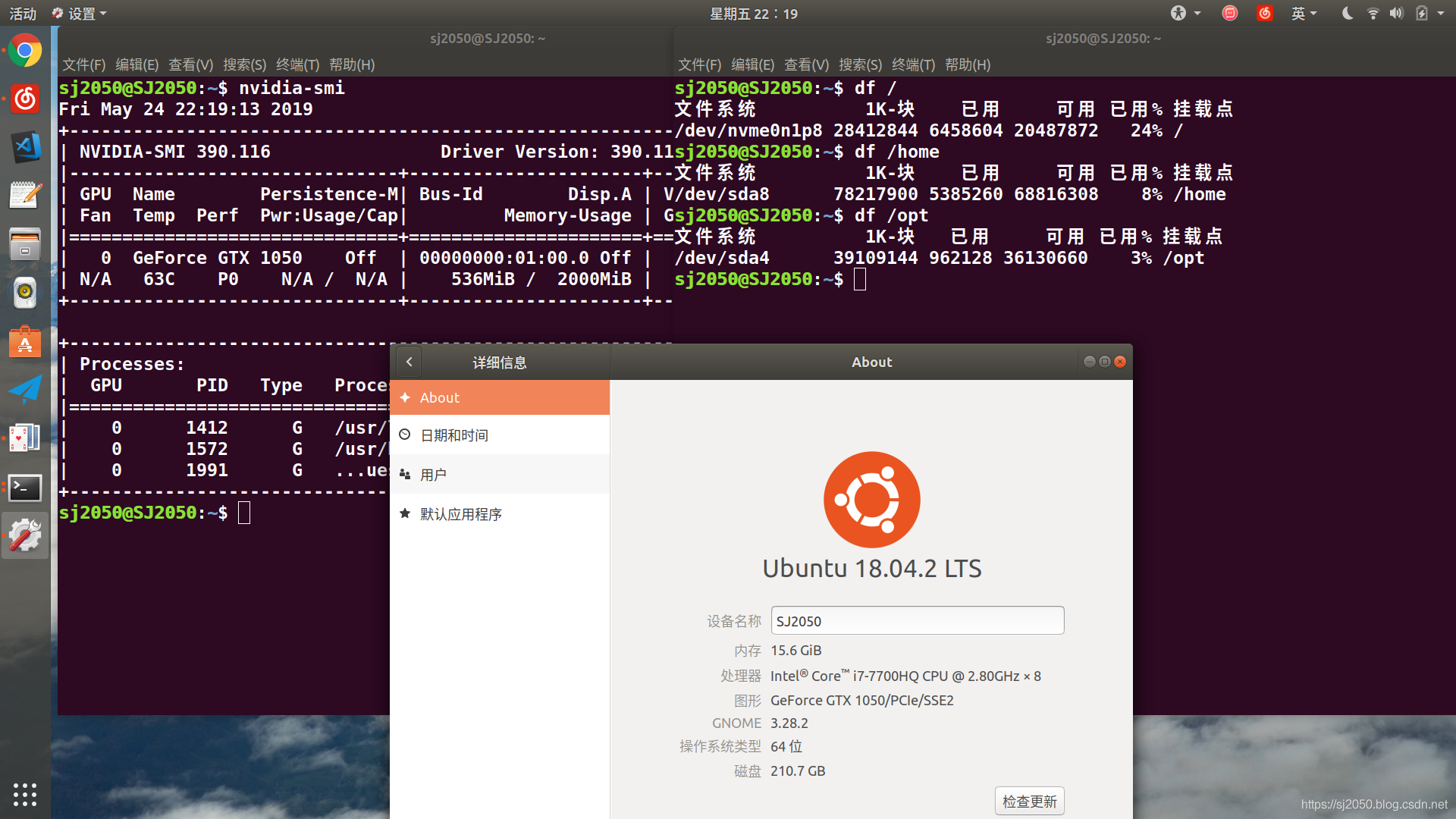Open 编辑(E) menu in right terminal
This screenshot has height=819, width=1456.
[x=752, y=64]
